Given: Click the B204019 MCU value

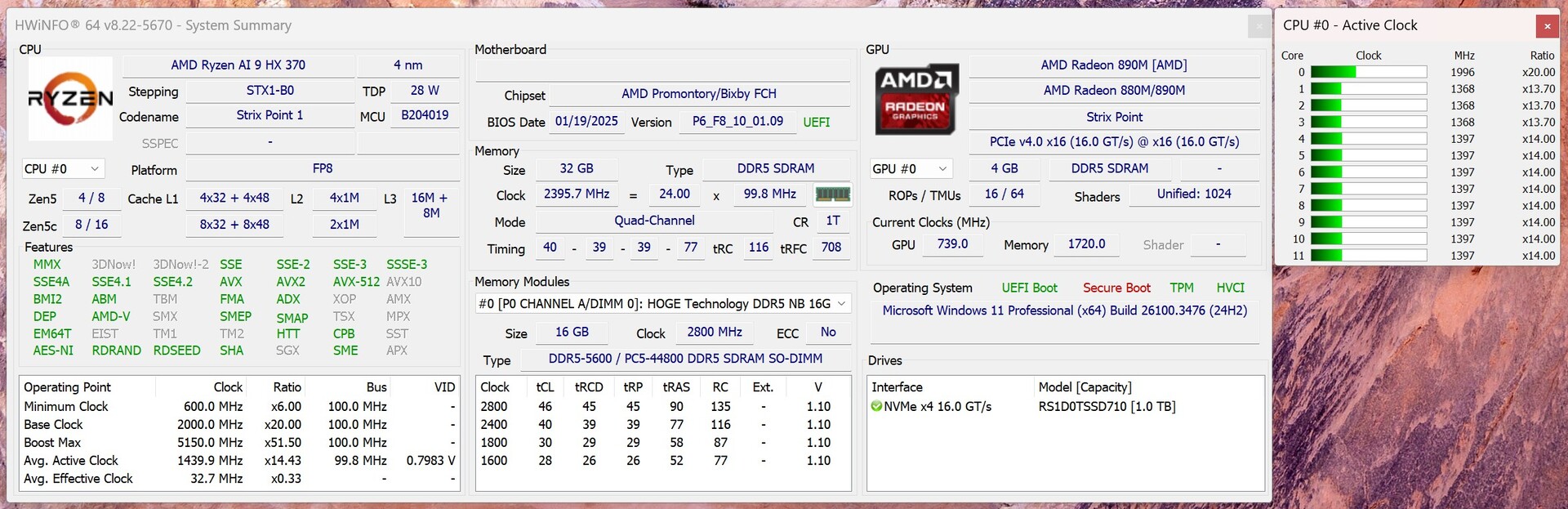Looking at the screenshot, I should click(425, 115).
